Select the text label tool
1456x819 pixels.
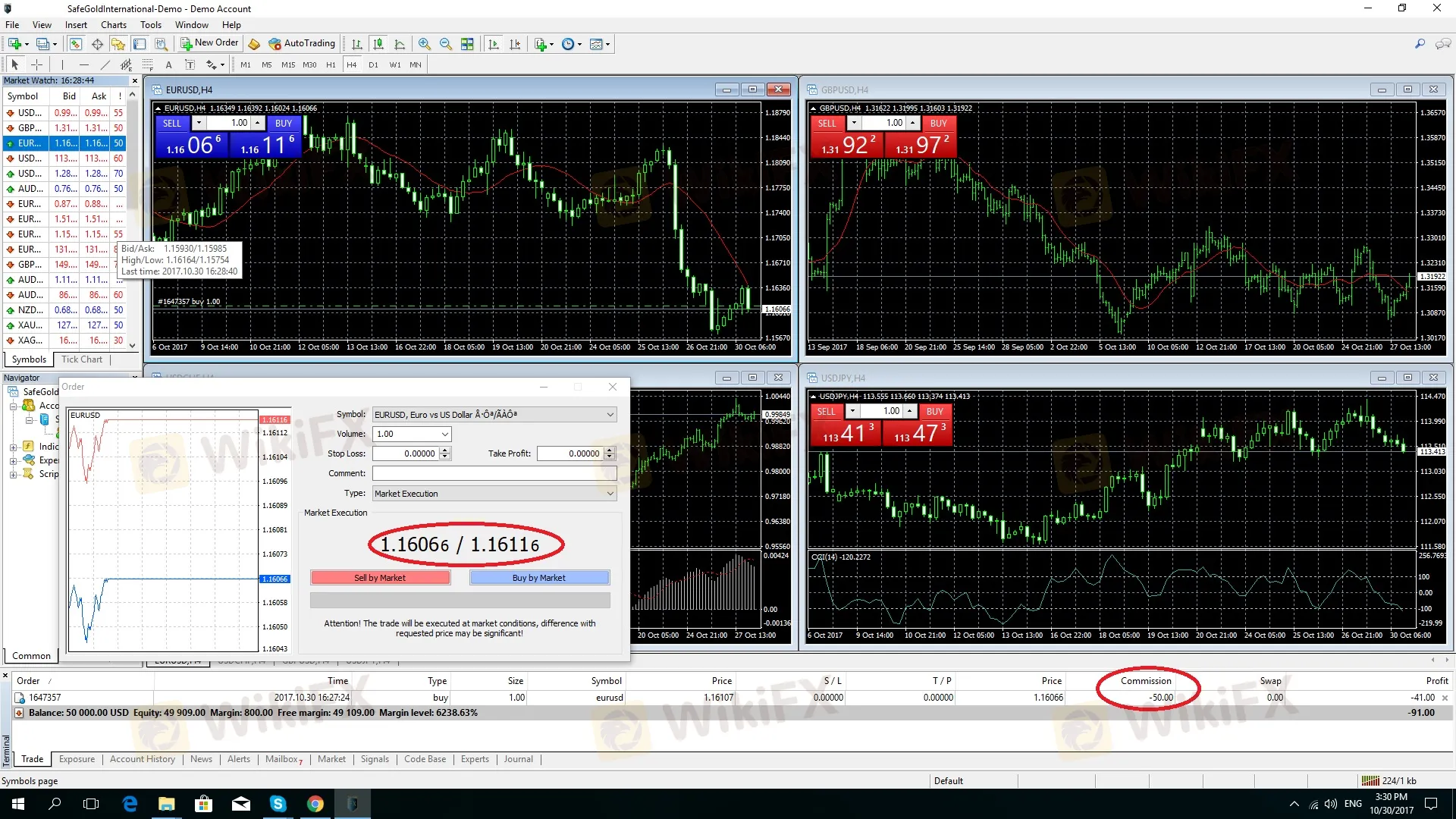click(x=168, y=64)
